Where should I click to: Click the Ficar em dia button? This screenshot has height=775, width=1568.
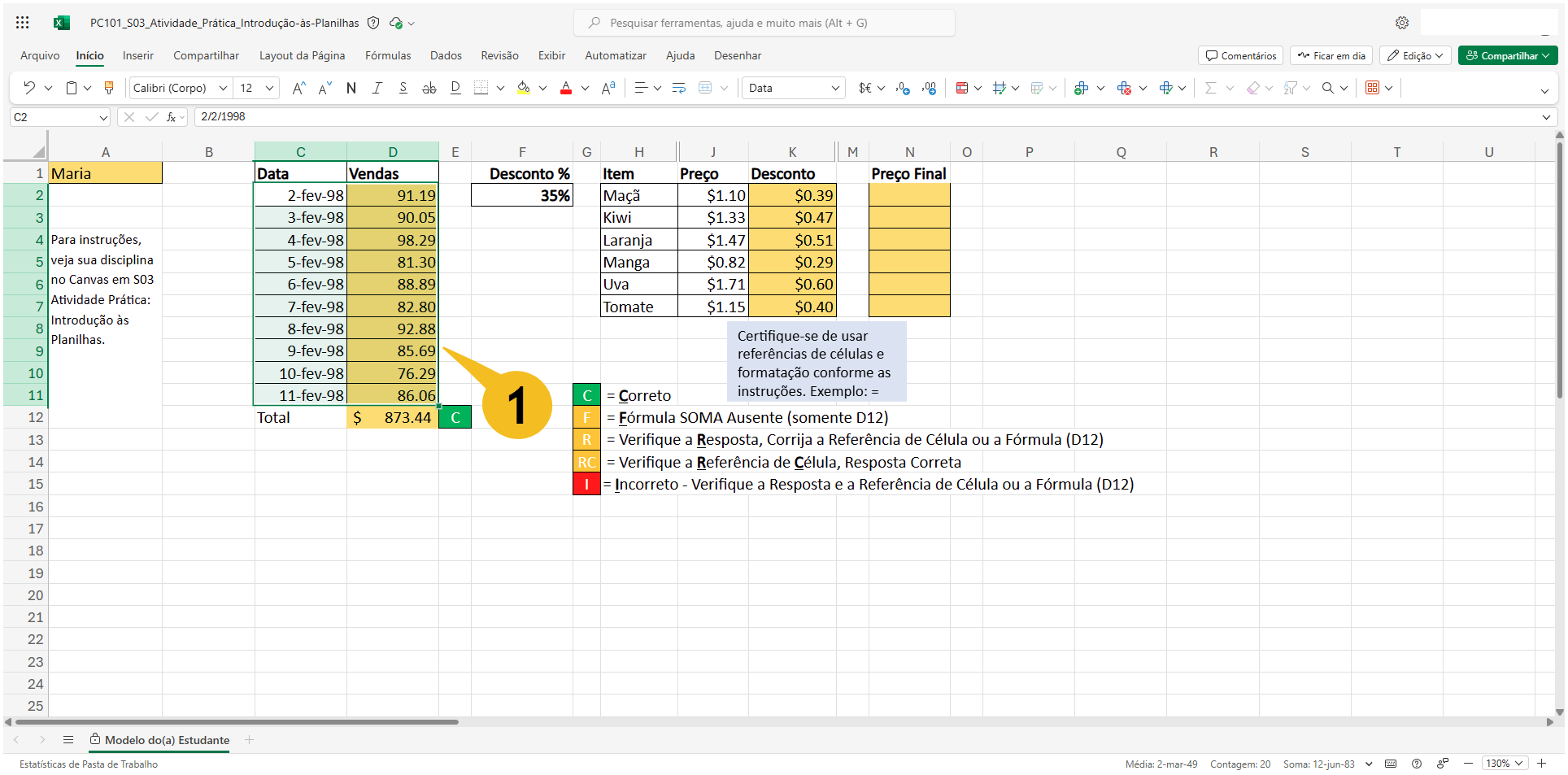point(1331,55)
